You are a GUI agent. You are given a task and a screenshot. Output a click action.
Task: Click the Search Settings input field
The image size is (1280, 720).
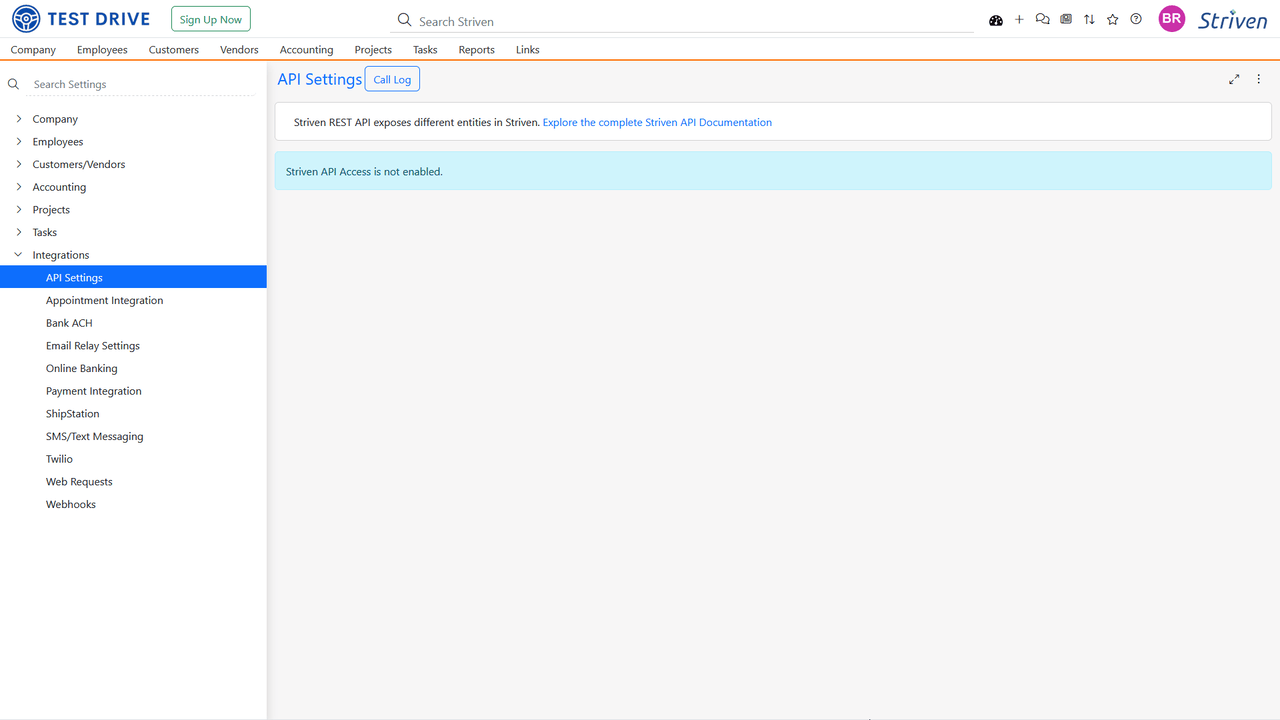click(x=130, y=84)
